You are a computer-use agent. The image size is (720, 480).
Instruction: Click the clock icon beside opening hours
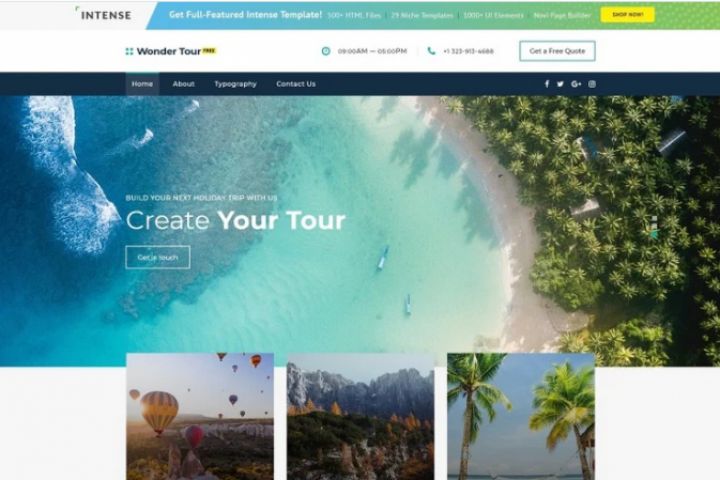326,51
